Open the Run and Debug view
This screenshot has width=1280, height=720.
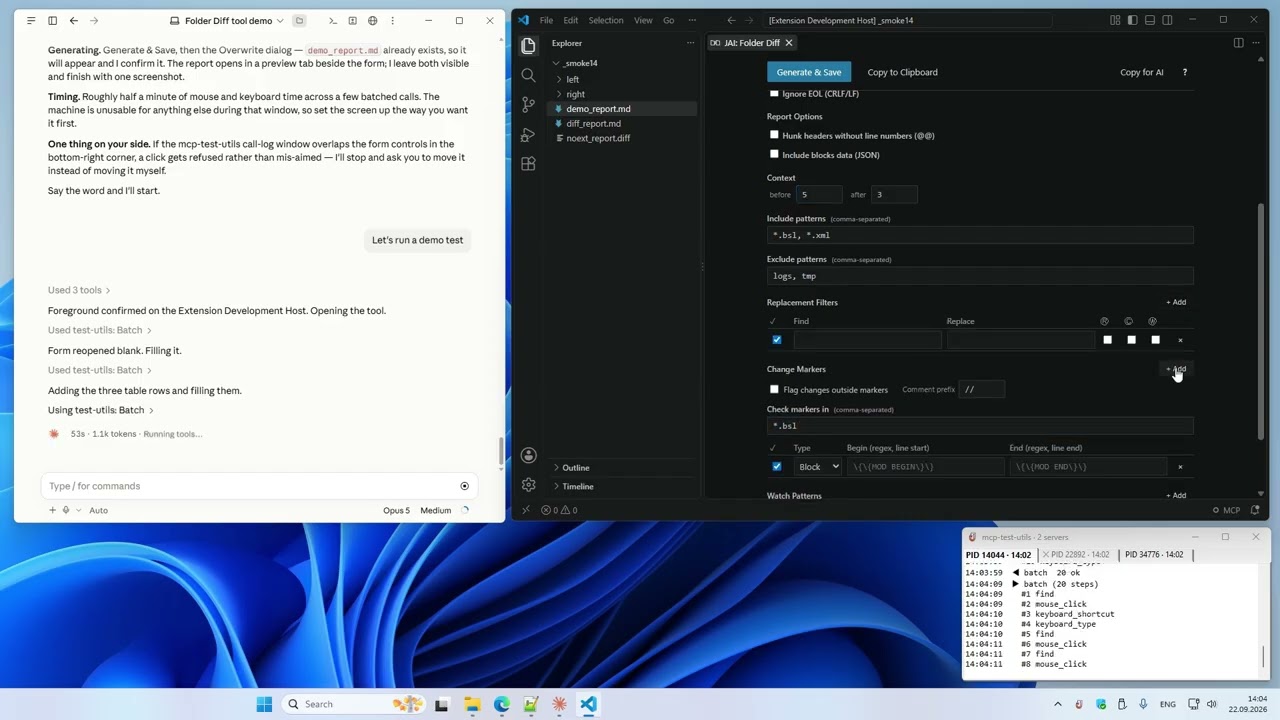point(528,134)
